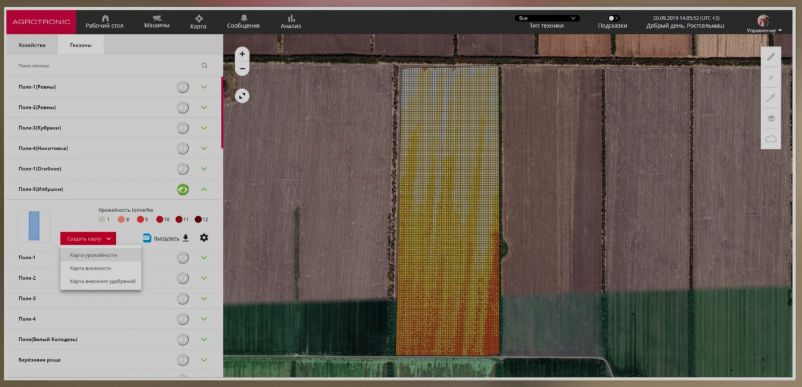
Task: Show Поле-1(Ровны) with eye toggle
Action: coord(183,87)
